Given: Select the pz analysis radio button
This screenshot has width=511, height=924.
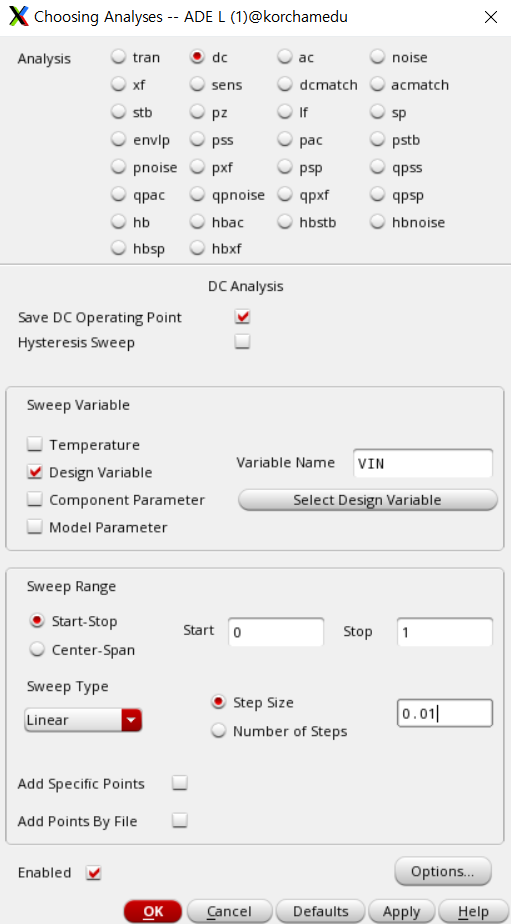Looking at the screenshot, I should coord(197,112).
